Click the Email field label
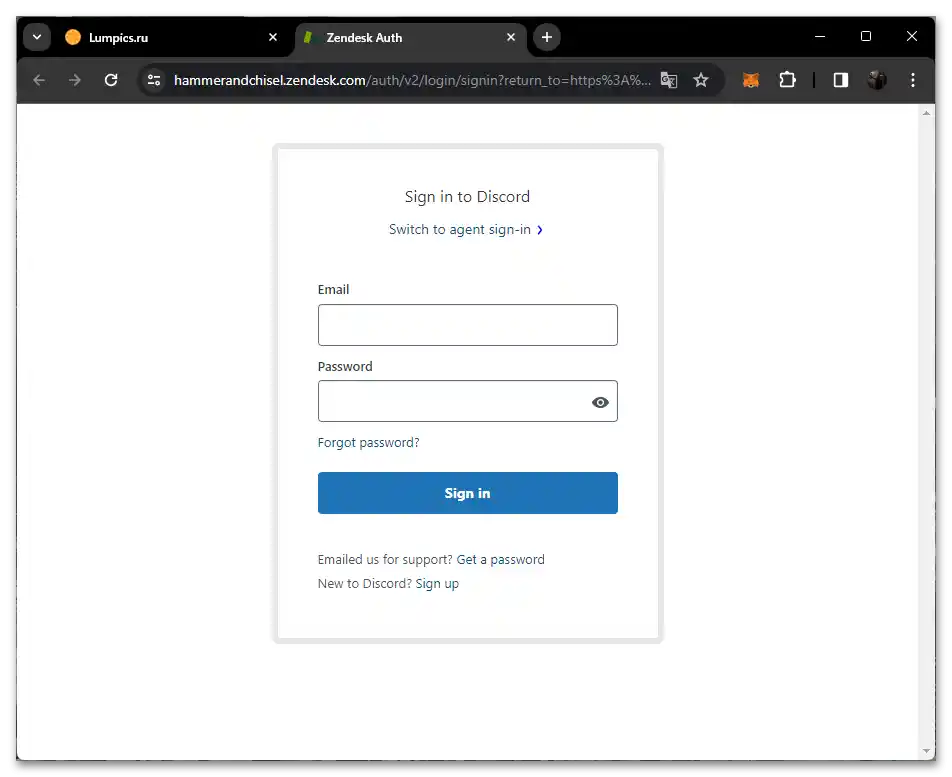The height and width of the screenshot is (777, 952). coord(333,290)
